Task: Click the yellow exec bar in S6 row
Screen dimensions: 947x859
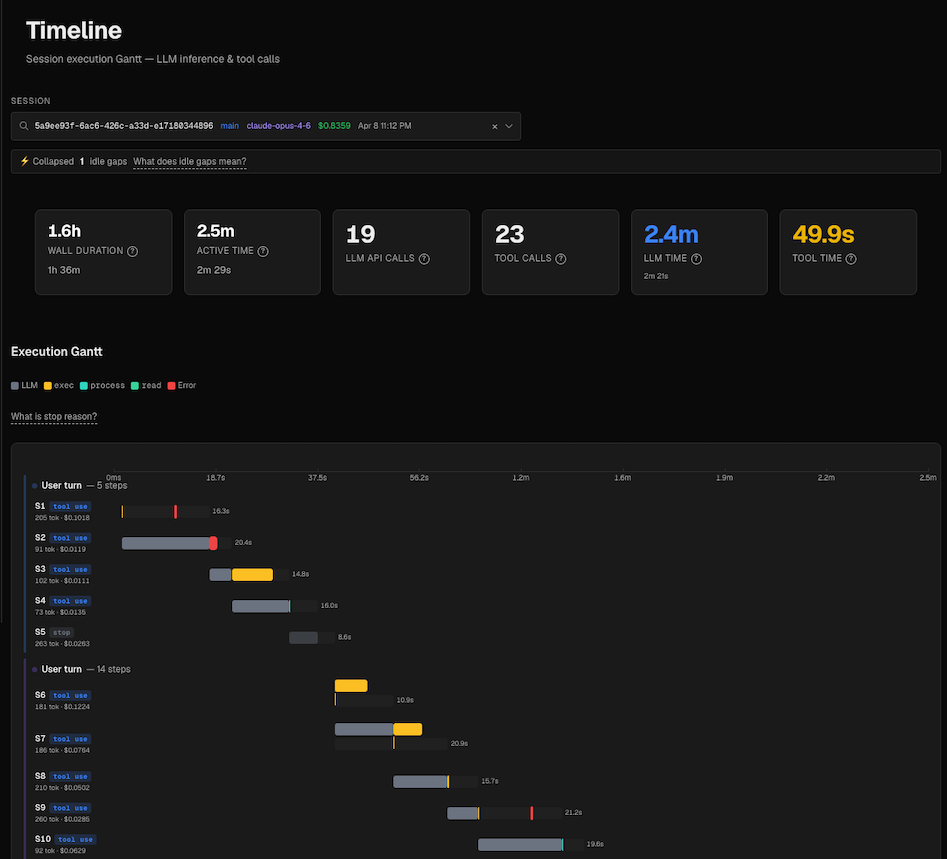Action: click(351, 686)
